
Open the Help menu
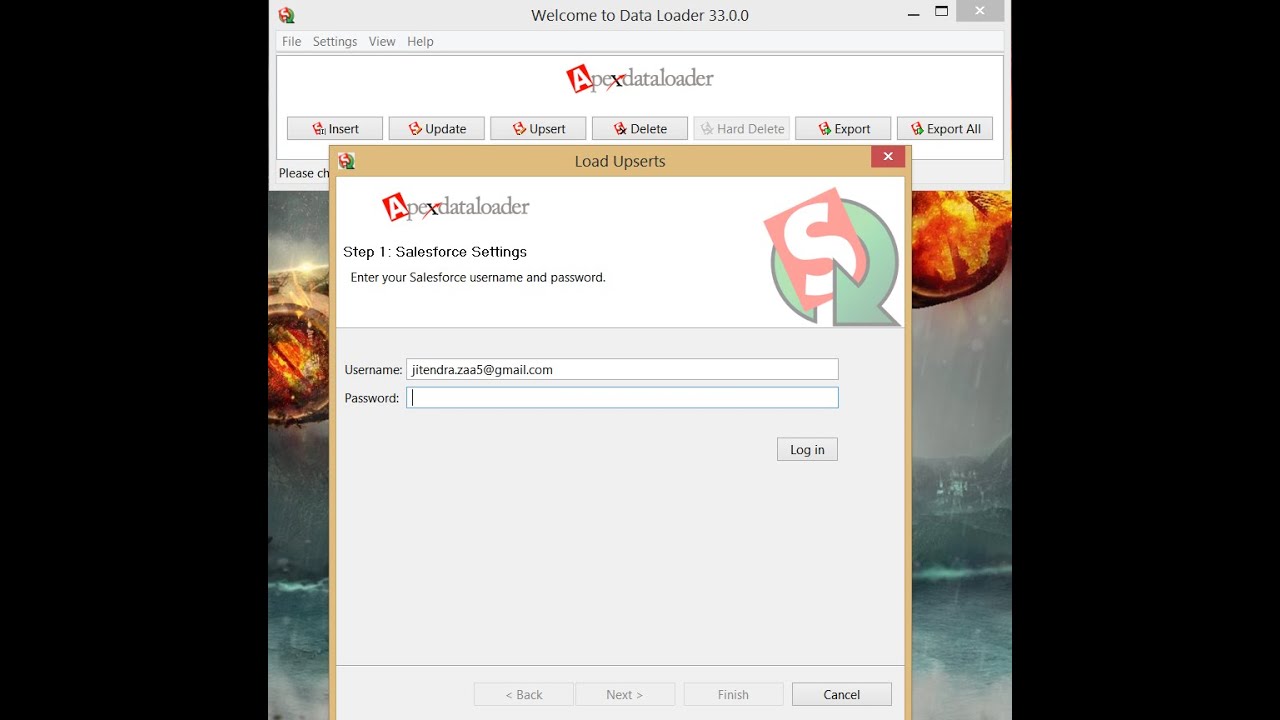coord(420,41)
